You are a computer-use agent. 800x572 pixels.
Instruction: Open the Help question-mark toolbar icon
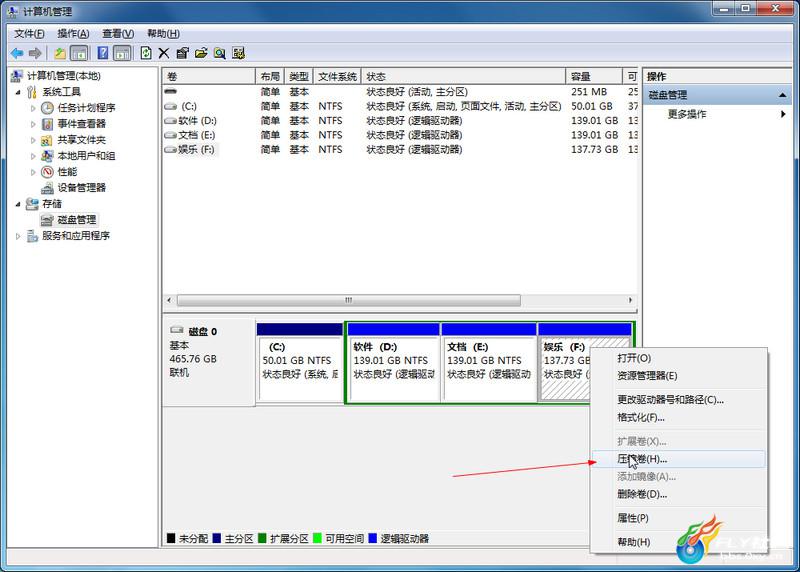pos(103,53)
